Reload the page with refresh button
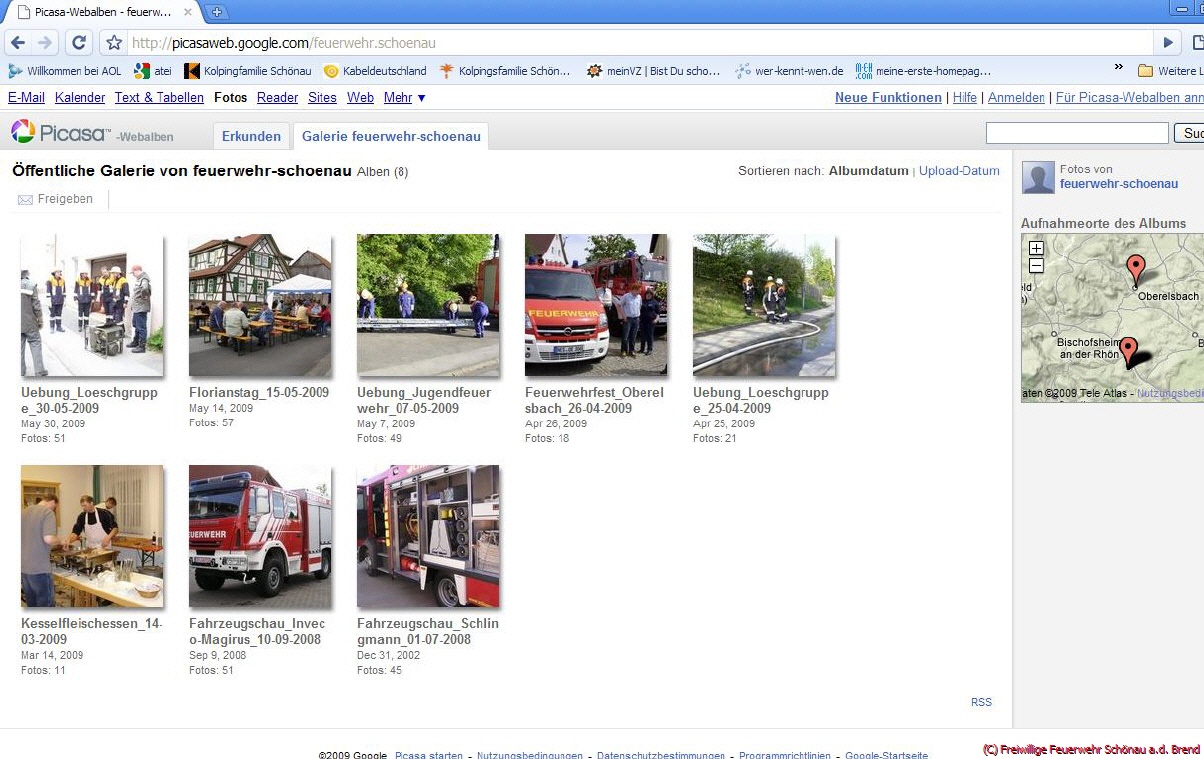 coord(78,43)
